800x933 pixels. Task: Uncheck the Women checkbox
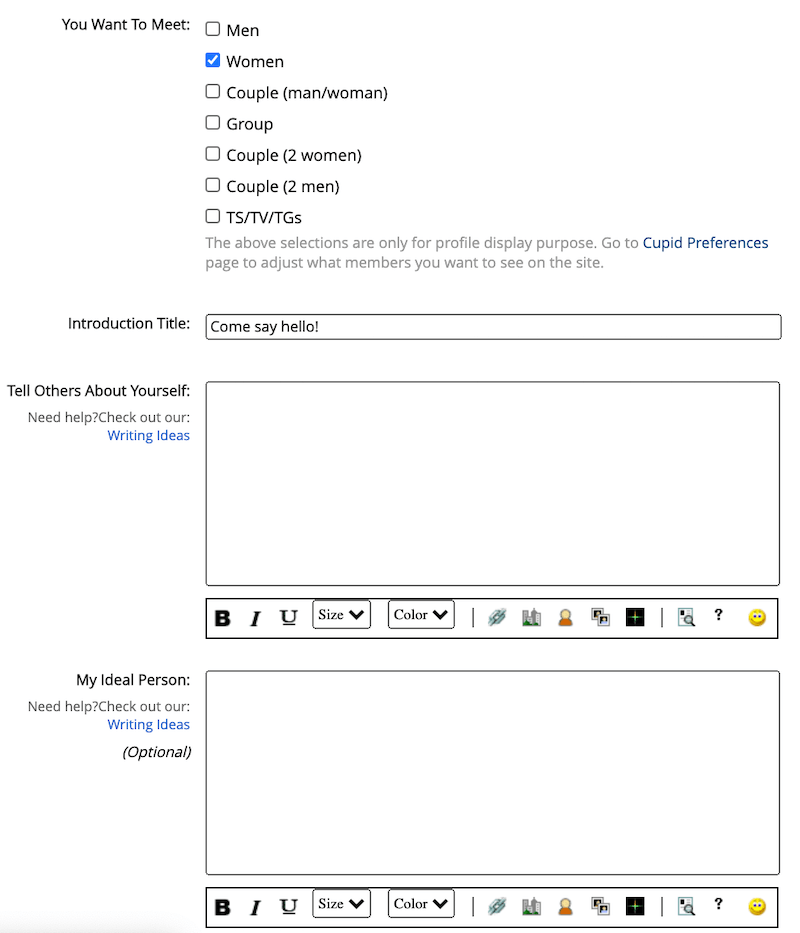click(213, 61)
